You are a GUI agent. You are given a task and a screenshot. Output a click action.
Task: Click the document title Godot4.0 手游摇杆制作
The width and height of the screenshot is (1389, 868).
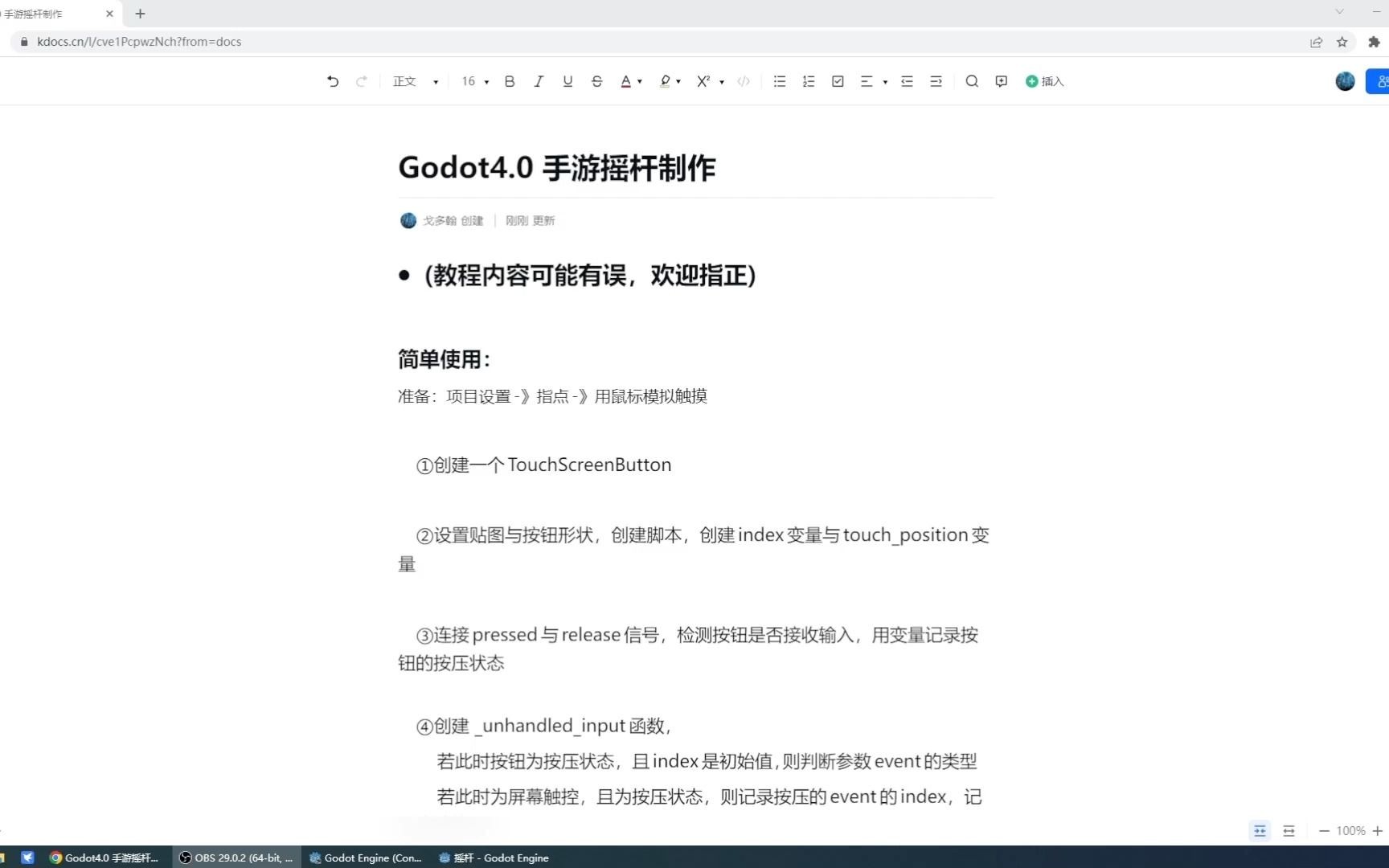[x=556, y=168]
